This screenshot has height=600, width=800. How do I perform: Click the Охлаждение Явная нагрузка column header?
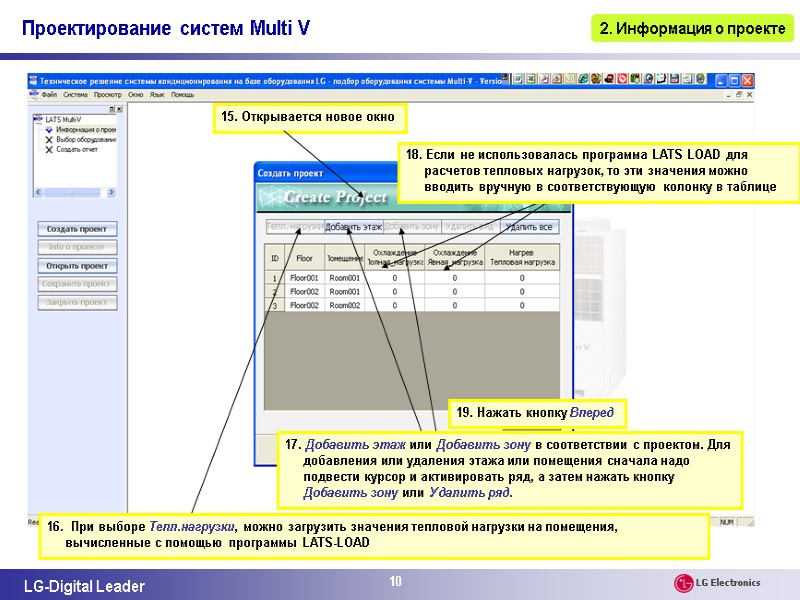(455, 258)
